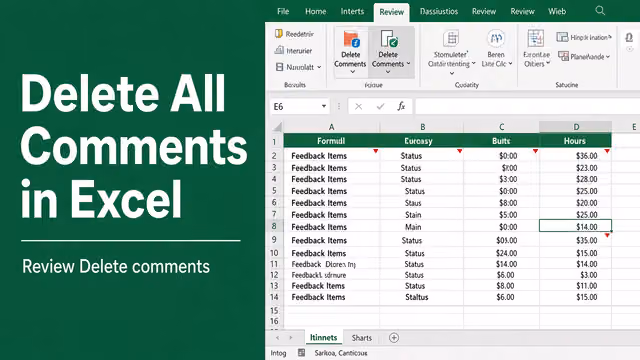Image resolution: width=640 pixels, height=360 pixels.
Task: Select column D header
Action: click(x=576, y=127)
